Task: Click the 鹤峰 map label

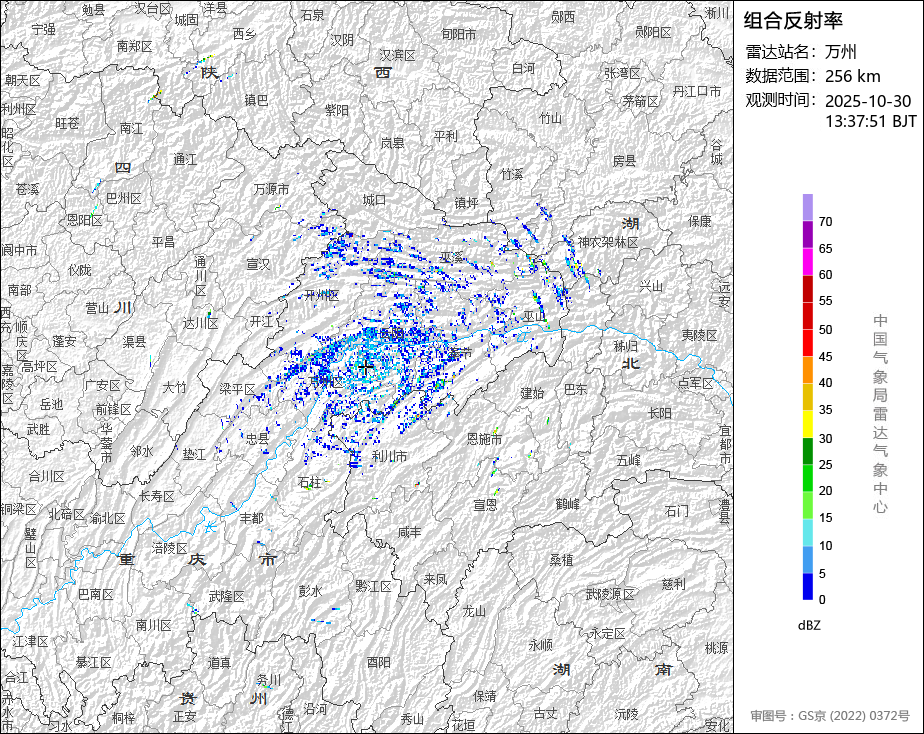Action: click(567, 504)
